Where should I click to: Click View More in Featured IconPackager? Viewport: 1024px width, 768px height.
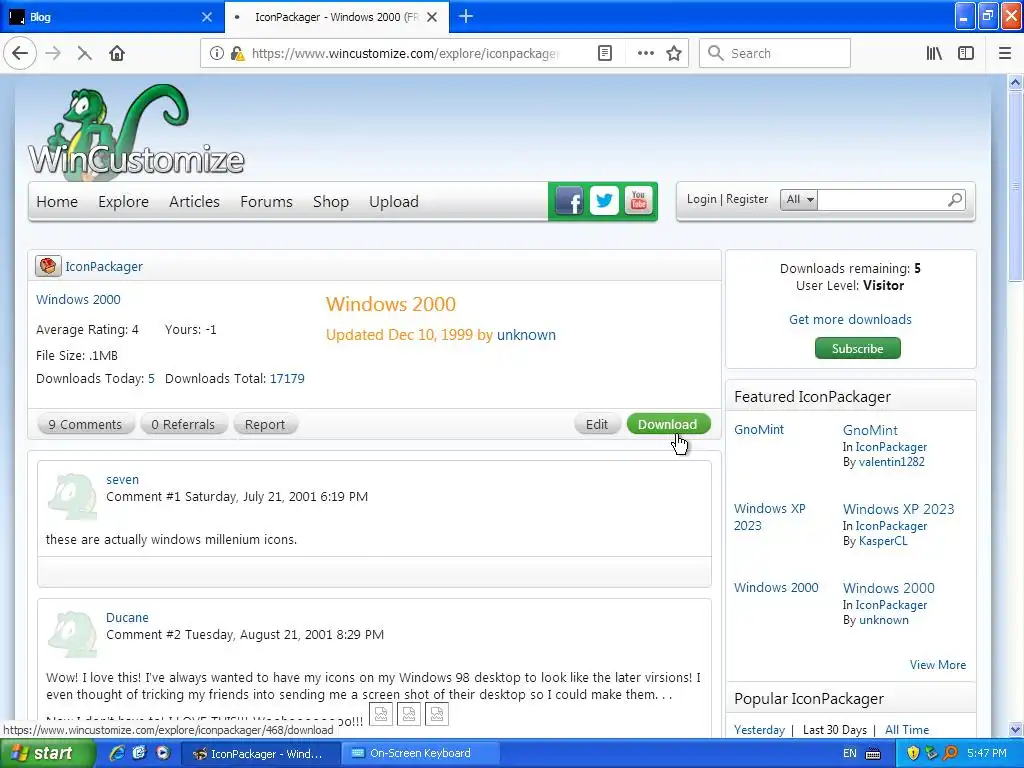point(938,664)
